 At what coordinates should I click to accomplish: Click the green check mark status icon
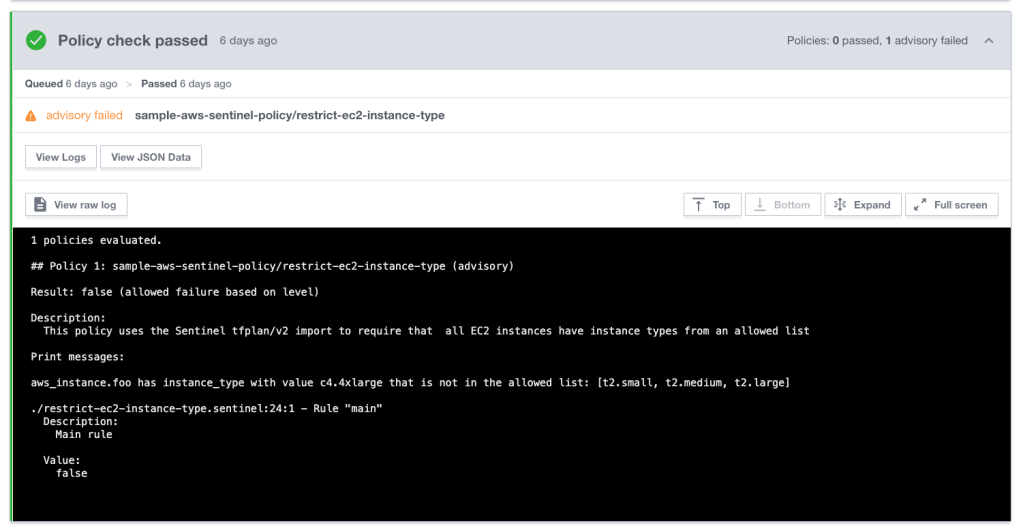(x=36, y=41)
